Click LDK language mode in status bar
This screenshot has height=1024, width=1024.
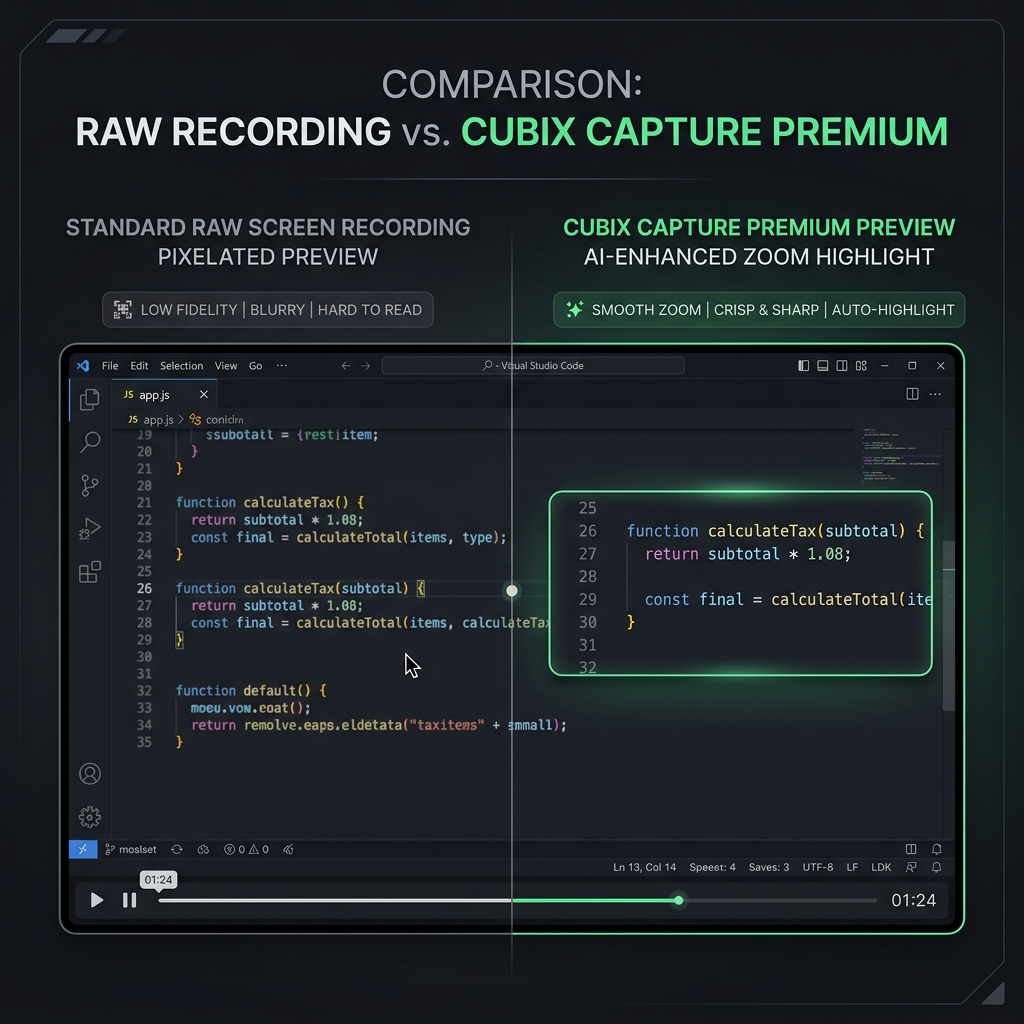(881, 867)
